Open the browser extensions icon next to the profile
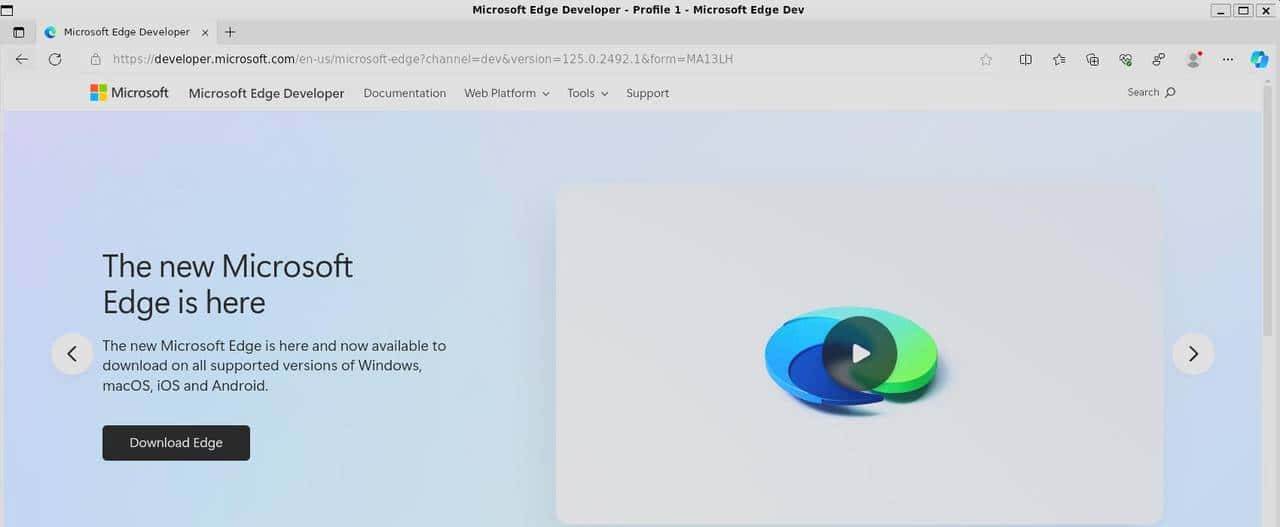Image resolution: width=1280 pixels, height=527 pixels. (x=1159, y=60)
